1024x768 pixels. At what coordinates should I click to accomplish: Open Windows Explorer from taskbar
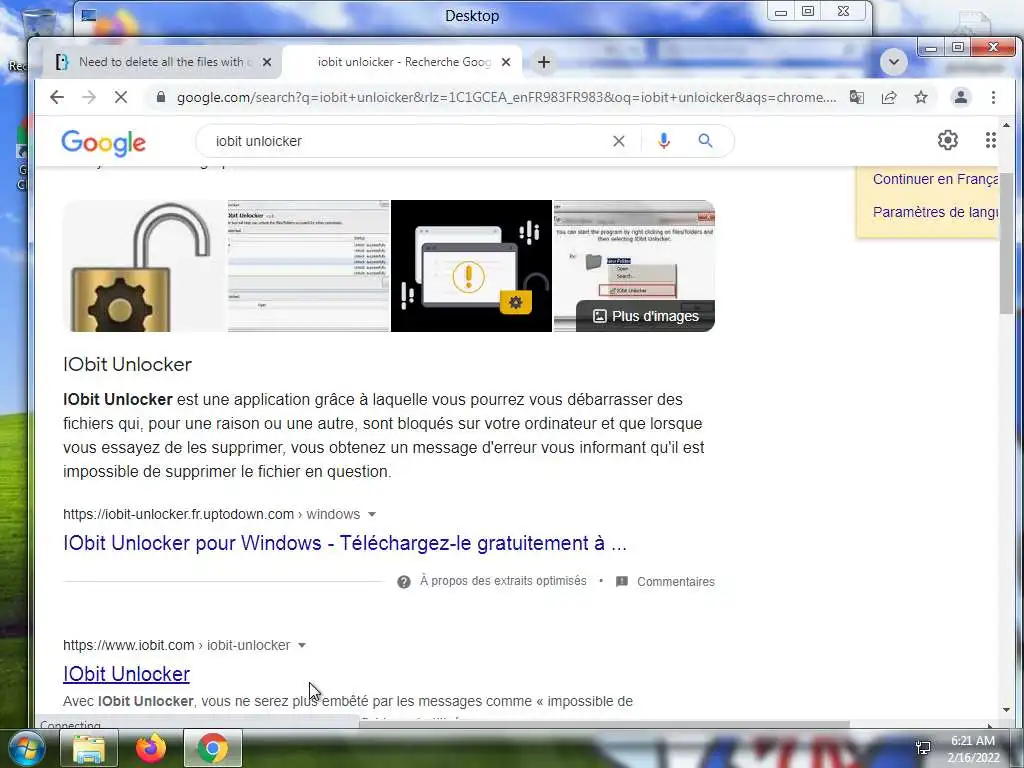tap(89, 748)
